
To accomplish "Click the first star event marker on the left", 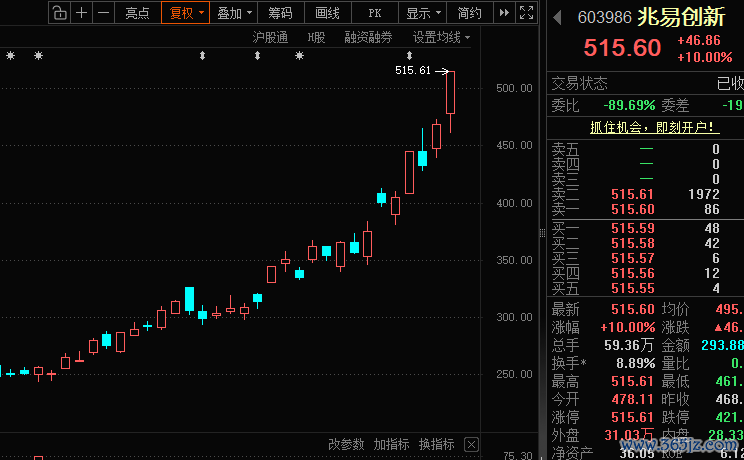I will (10, 56).
